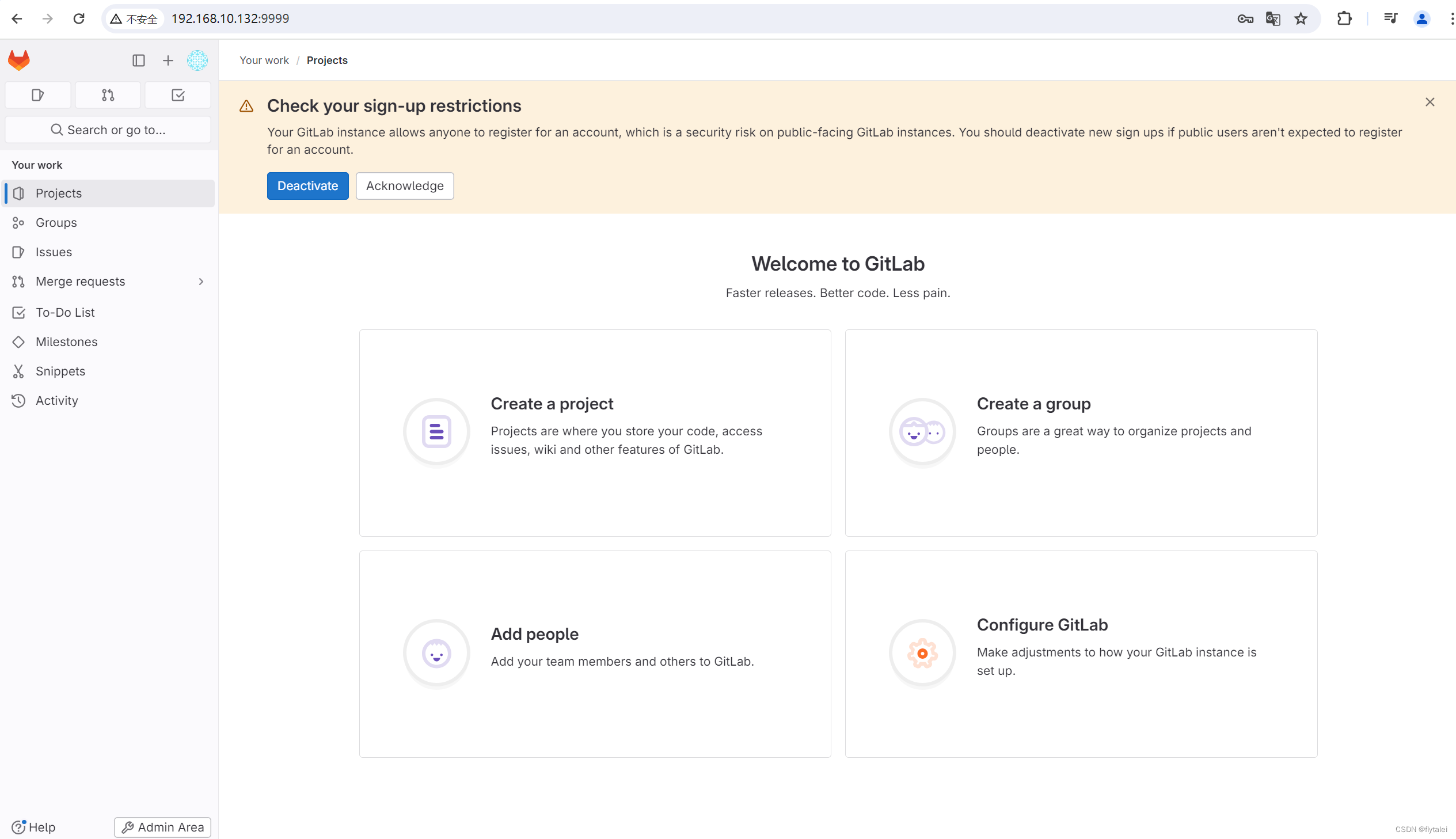1456x839 pixels.
Task: Open the saved passwords key icon
Action: (x=1245, y=18)
